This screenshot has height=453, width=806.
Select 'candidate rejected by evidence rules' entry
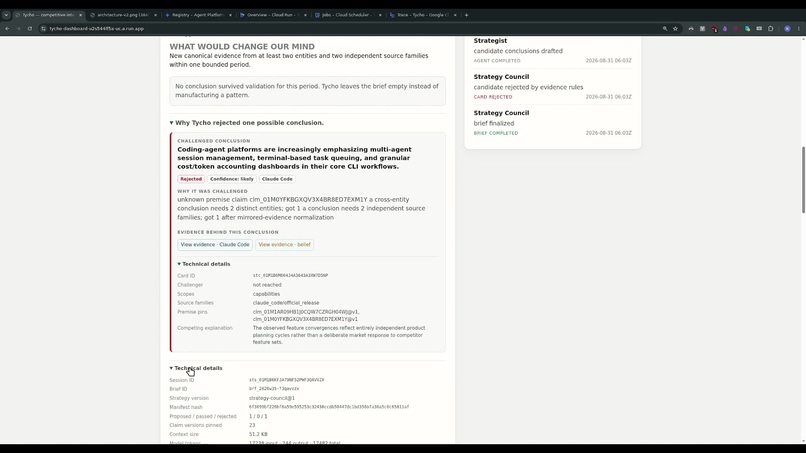528,87
